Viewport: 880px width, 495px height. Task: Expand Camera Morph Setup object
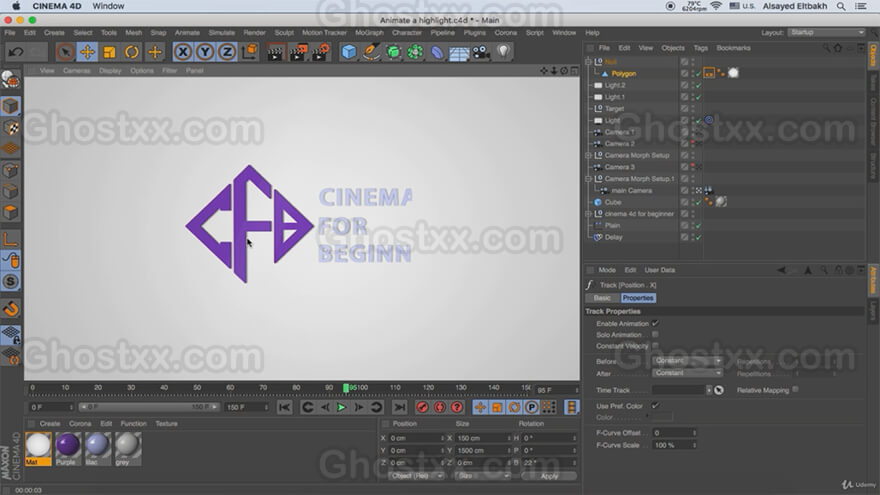click(x=588, y=155)
